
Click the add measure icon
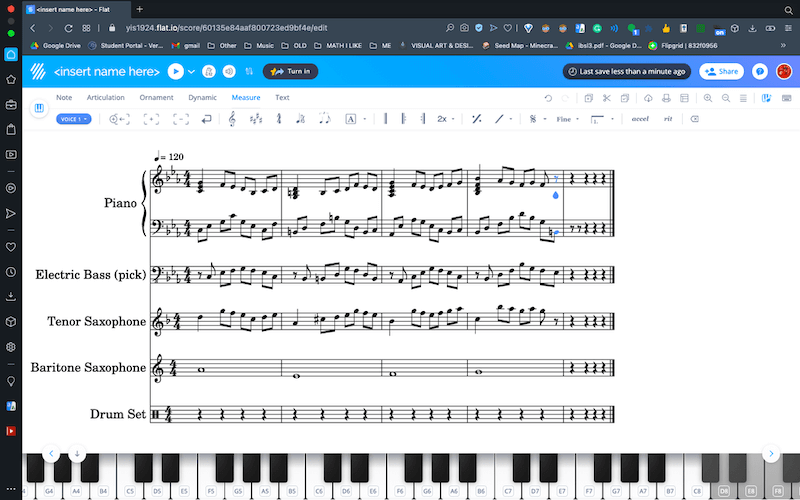(x=117, y=118)
